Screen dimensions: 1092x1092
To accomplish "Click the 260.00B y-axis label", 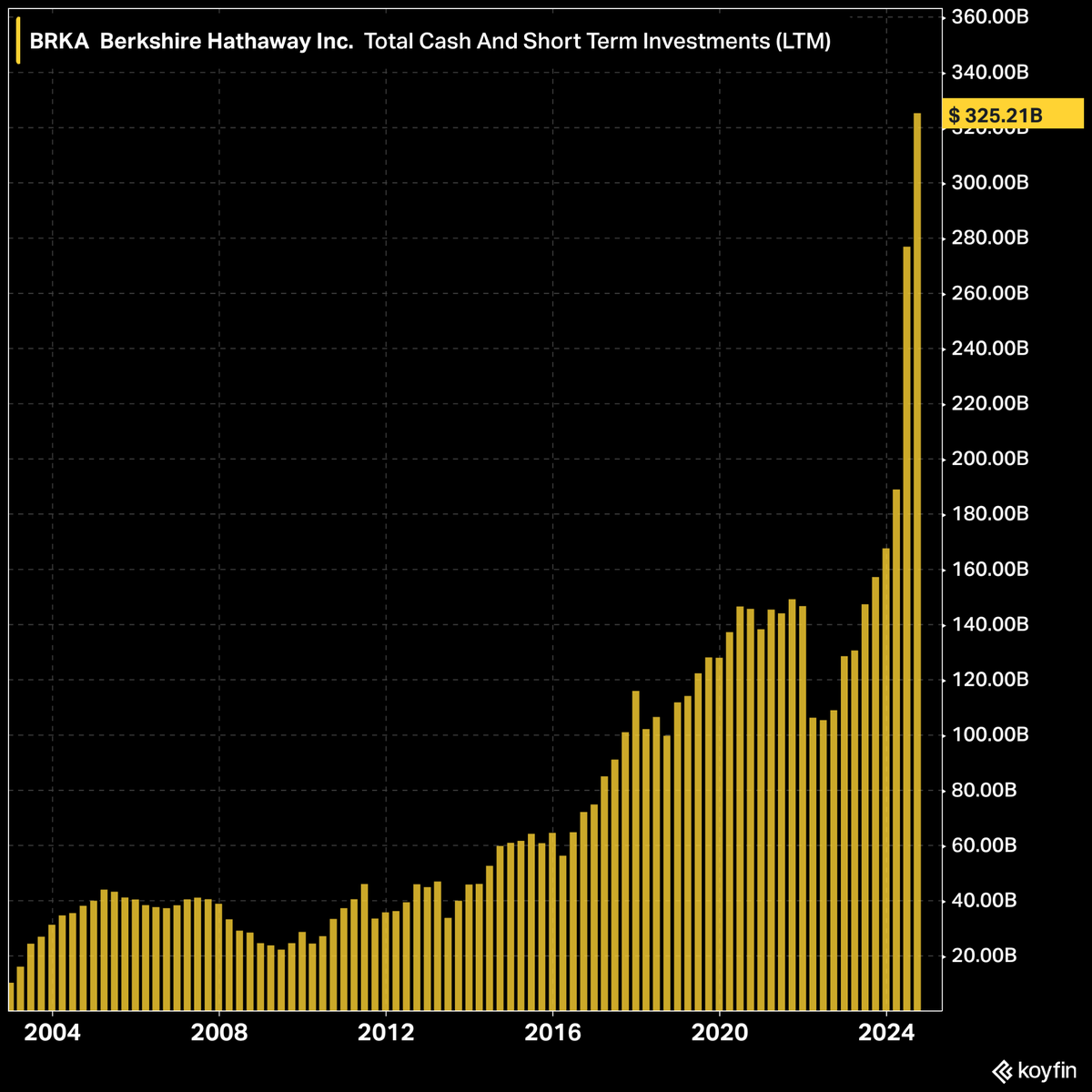I will (x=990, y=293).
